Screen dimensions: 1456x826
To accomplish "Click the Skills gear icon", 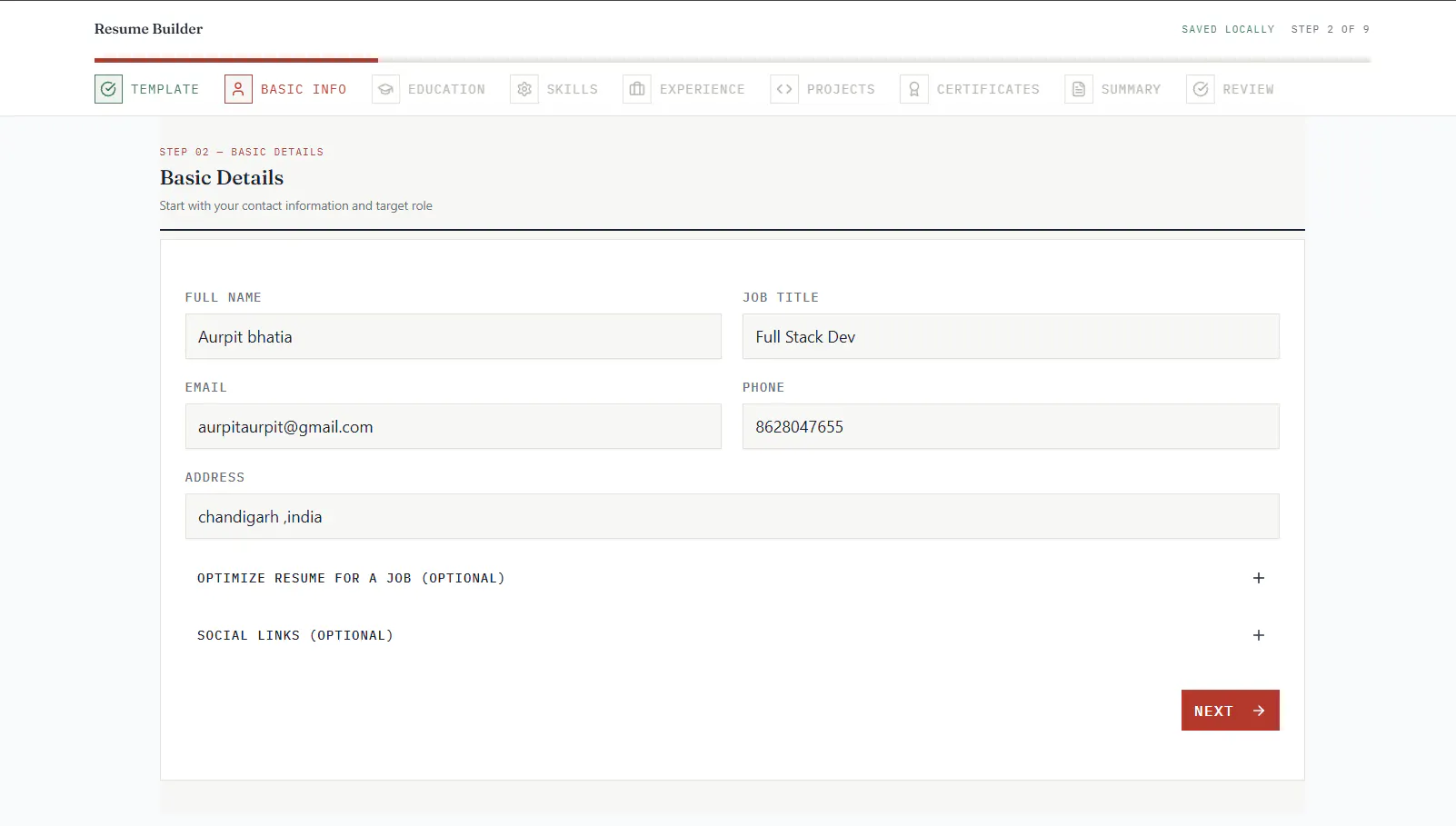I will 524,89.
